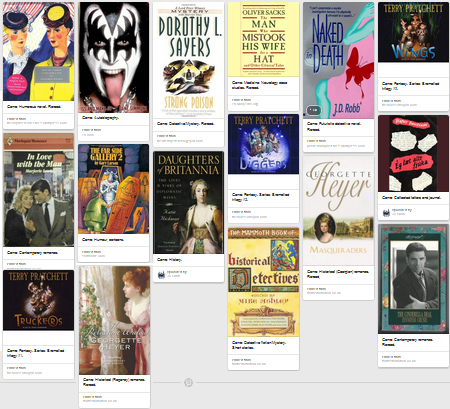
Task: Click collected letters and journal caption
Action: (x=411, y=198)
